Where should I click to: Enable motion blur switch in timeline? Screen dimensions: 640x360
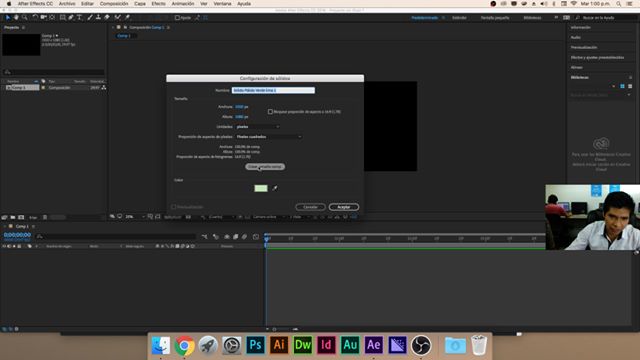point(244,237)
